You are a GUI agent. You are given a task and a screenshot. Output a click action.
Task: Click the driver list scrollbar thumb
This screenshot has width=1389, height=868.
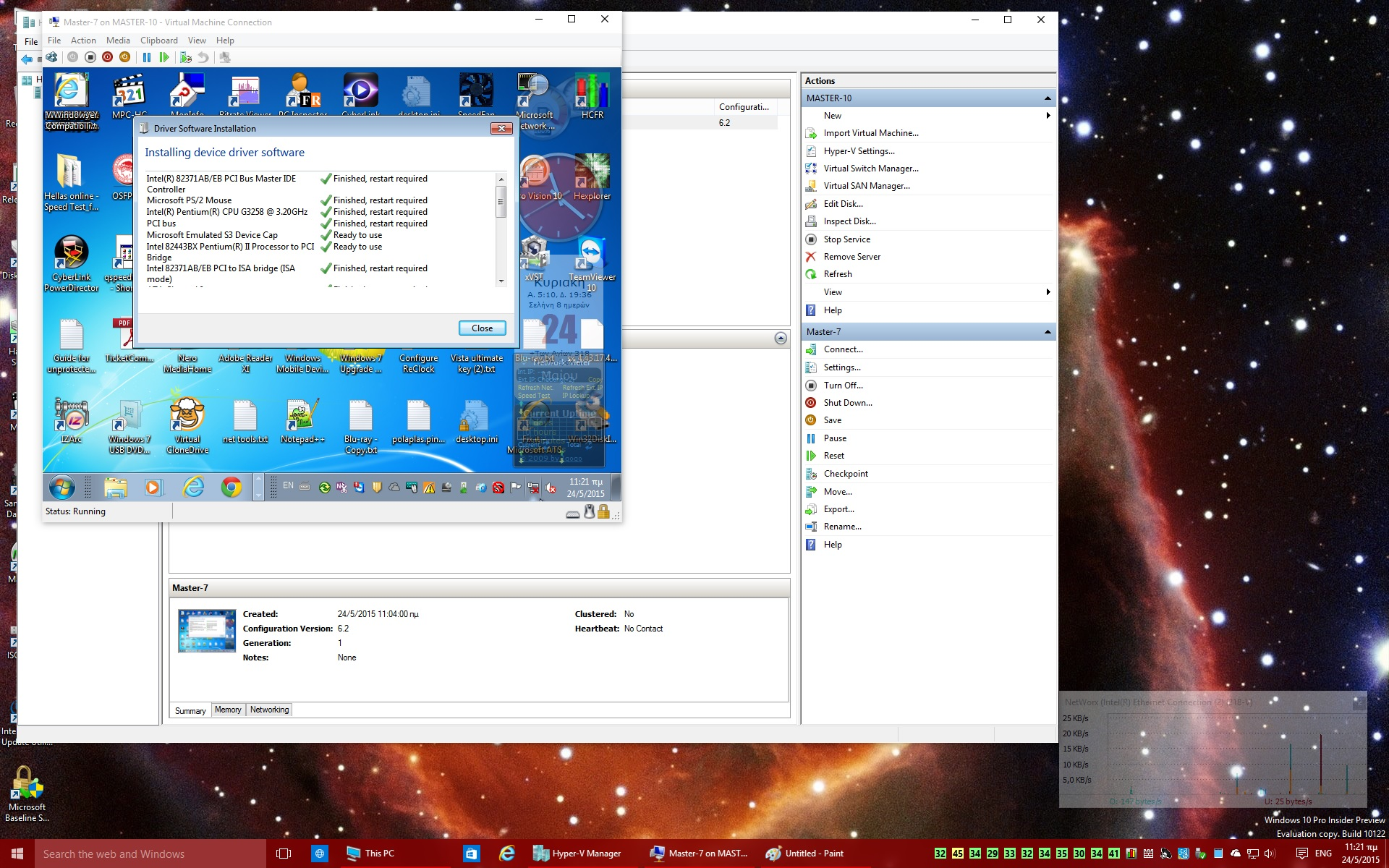point(501,202)
